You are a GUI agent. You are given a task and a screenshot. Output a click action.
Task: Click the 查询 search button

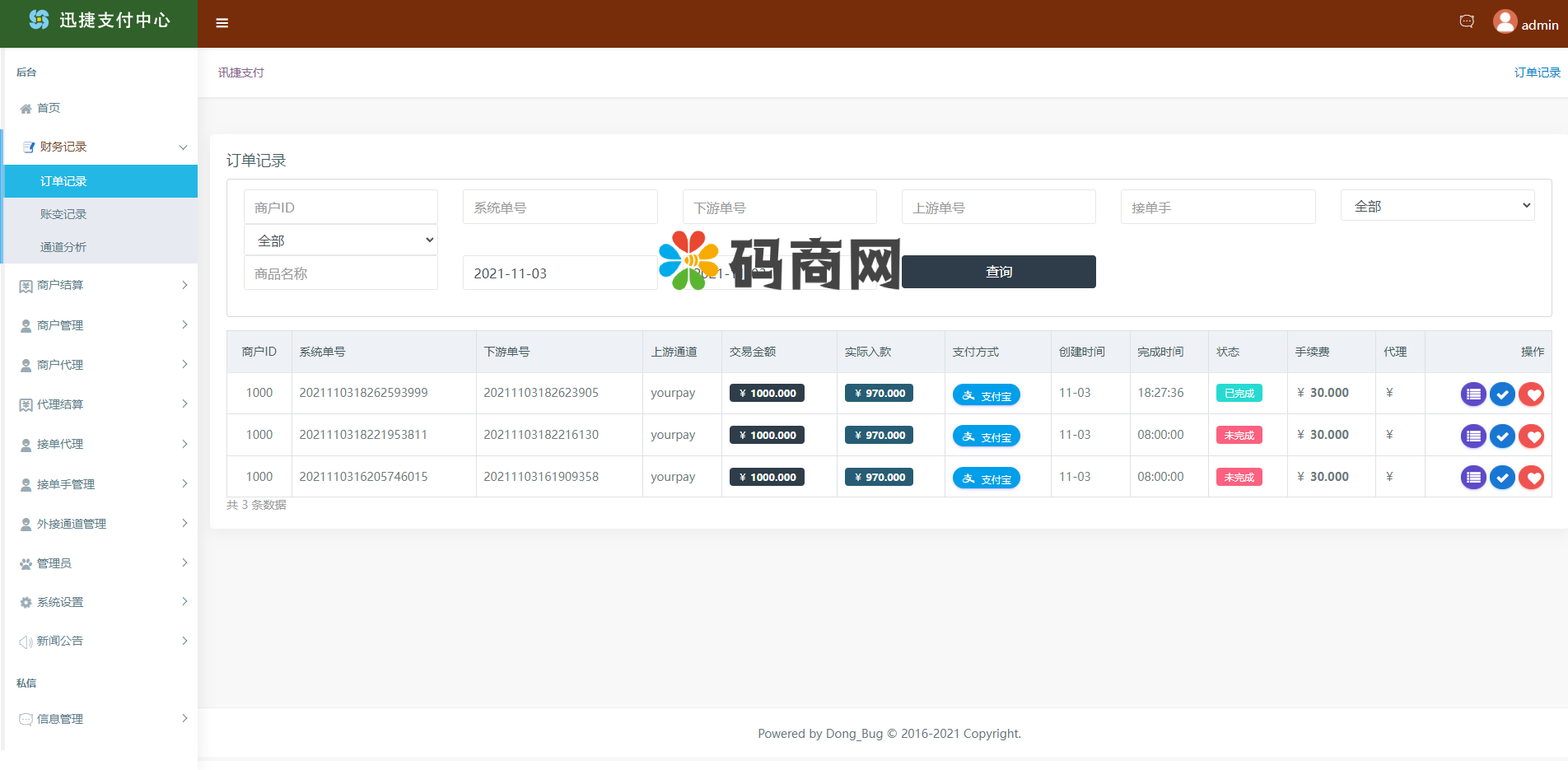coord(998,272)
